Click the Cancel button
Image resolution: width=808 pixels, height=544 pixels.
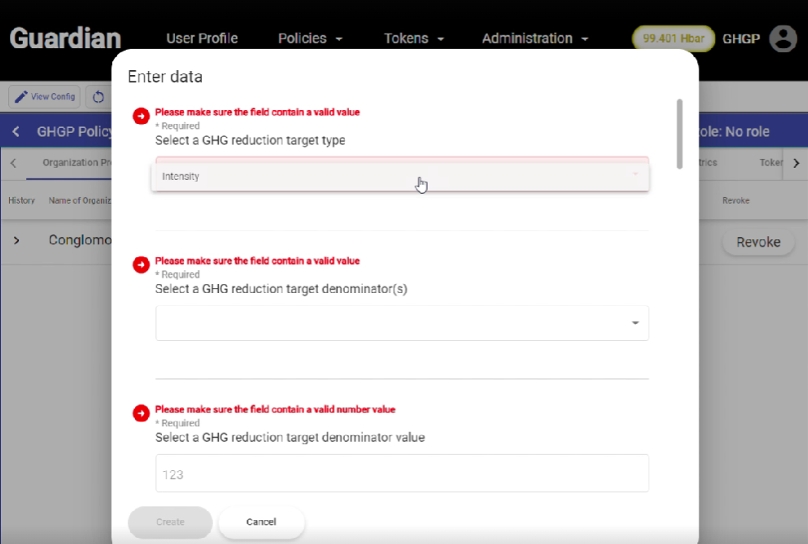pyautogui.click(x=261, y=522)
